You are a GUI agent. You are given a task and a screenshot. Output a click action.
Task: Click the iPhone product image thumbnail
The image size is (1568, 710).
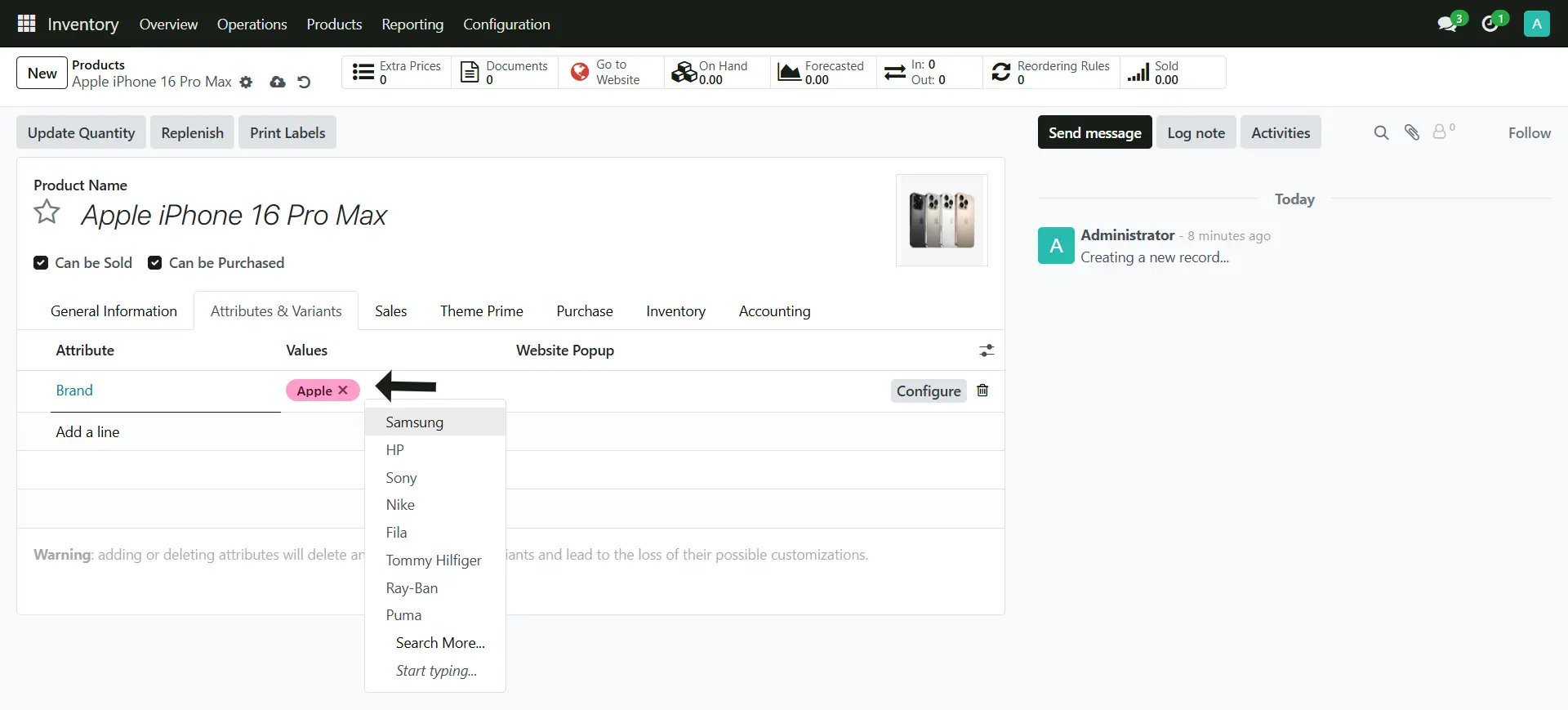(942, 220)
